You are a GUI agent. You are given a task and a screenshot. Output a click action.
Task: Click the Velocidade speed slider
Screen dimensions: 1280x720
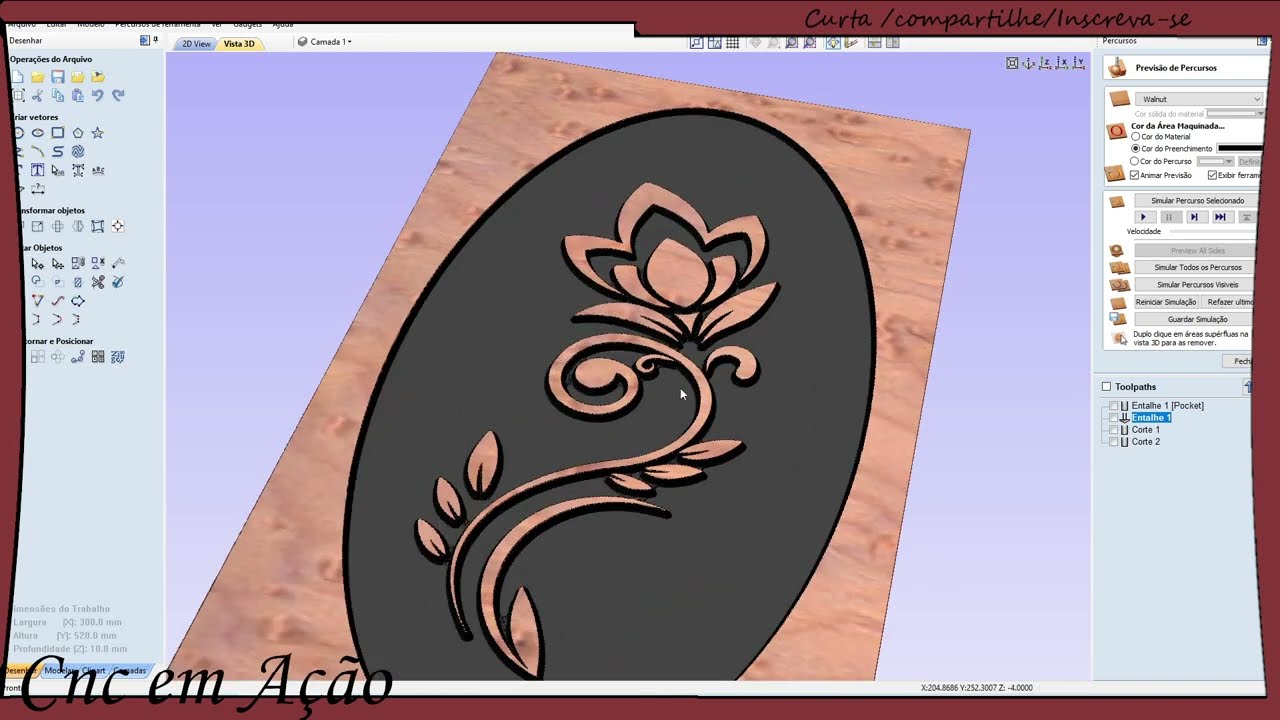click(1214, 232)
